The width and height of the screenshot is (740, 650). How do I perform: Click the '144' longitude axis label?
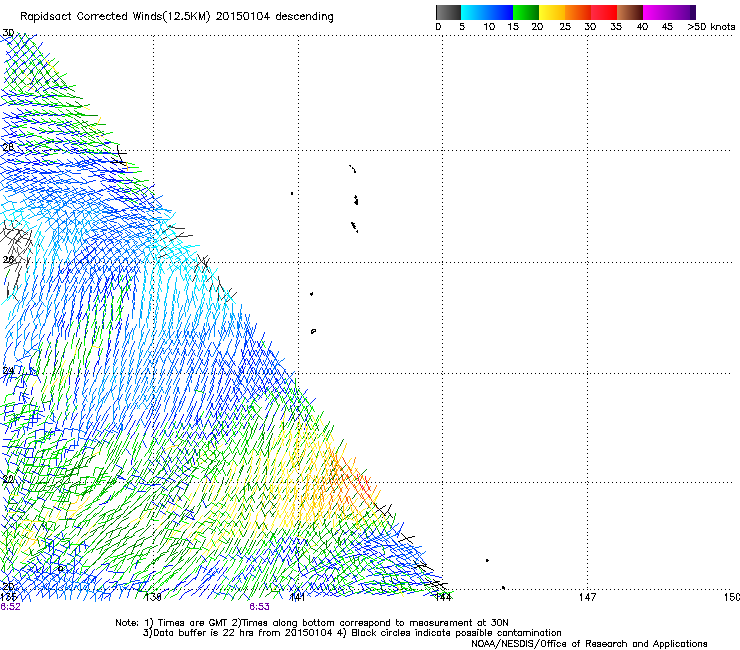coord(443,597)
